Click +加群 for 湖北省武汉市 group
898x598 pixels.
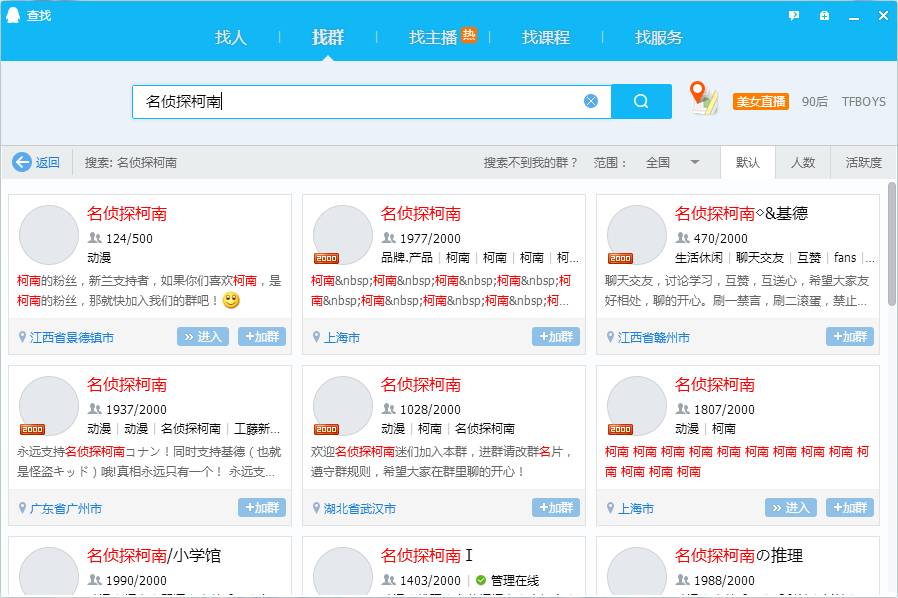[556, 507]
